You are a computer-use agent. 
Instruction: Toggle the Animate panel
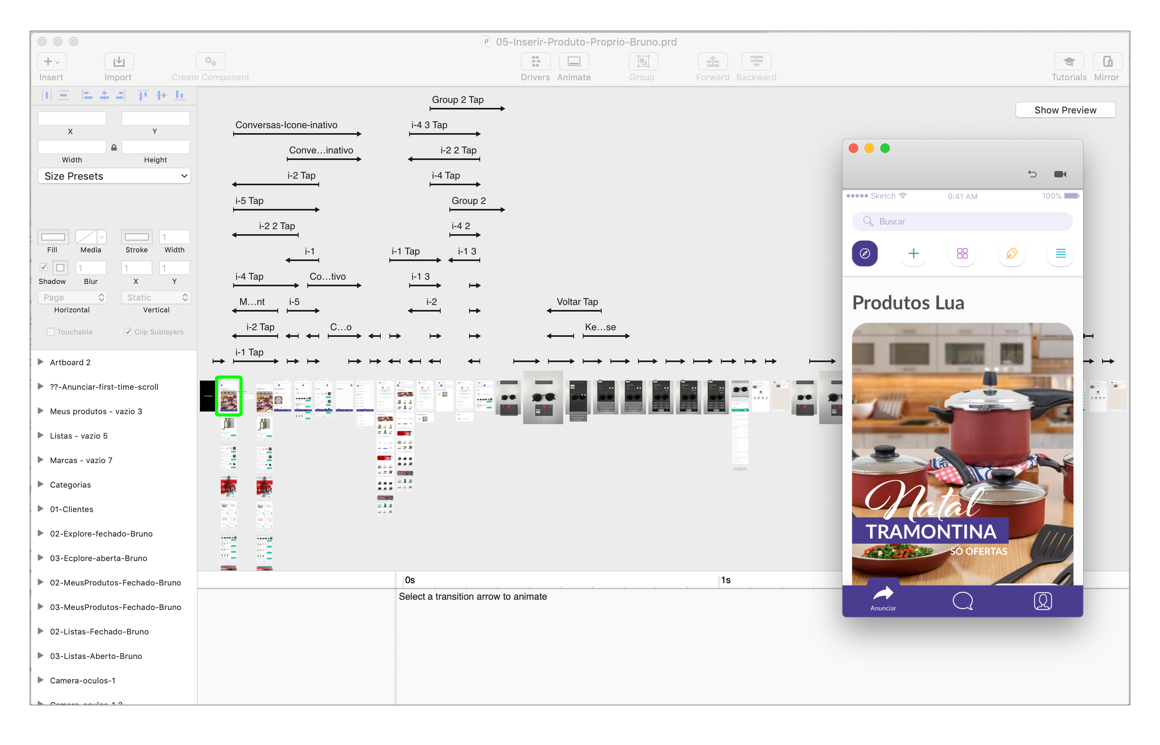point(574,61)
